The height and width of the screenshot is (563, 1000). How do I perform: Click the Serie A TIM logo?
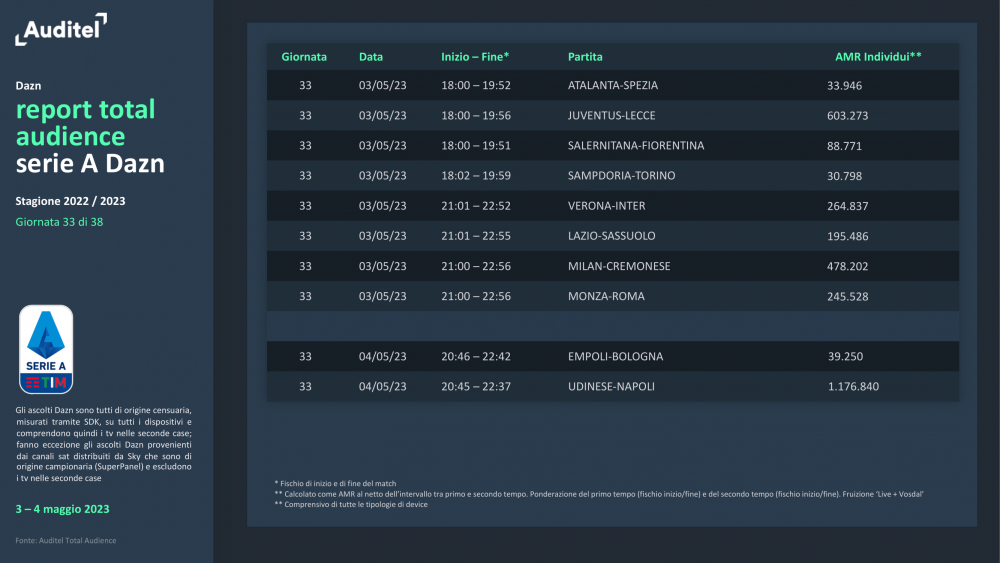pyautogui.click(x=46, y=349)
